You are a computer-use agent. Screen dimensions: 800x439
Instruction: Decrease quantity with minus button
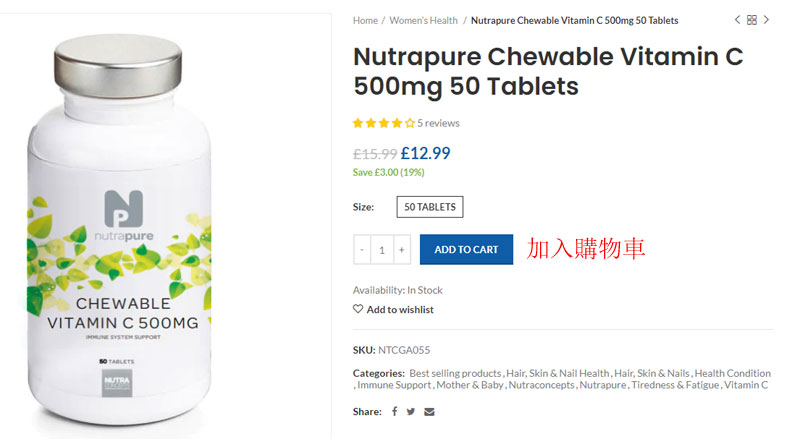(361, 250)
